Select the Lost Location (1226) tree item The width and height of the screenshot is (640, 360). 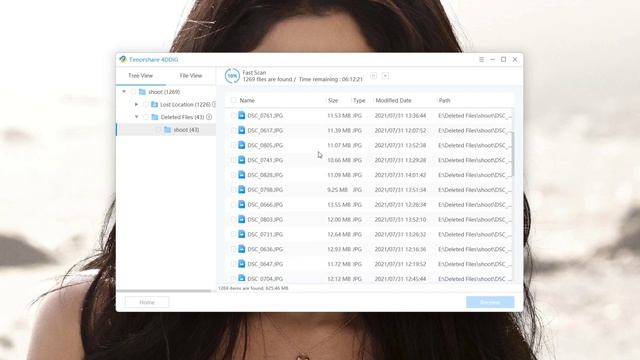pyautogui.click(x=185, y=104)
